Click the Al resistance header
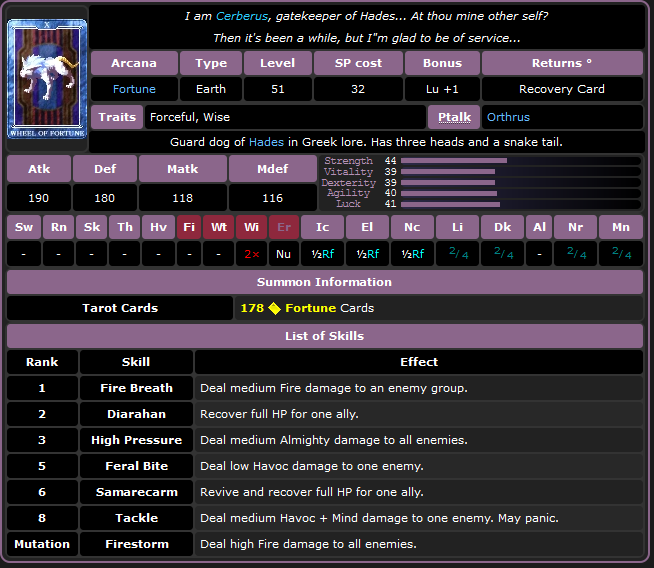 click(539, 227)
